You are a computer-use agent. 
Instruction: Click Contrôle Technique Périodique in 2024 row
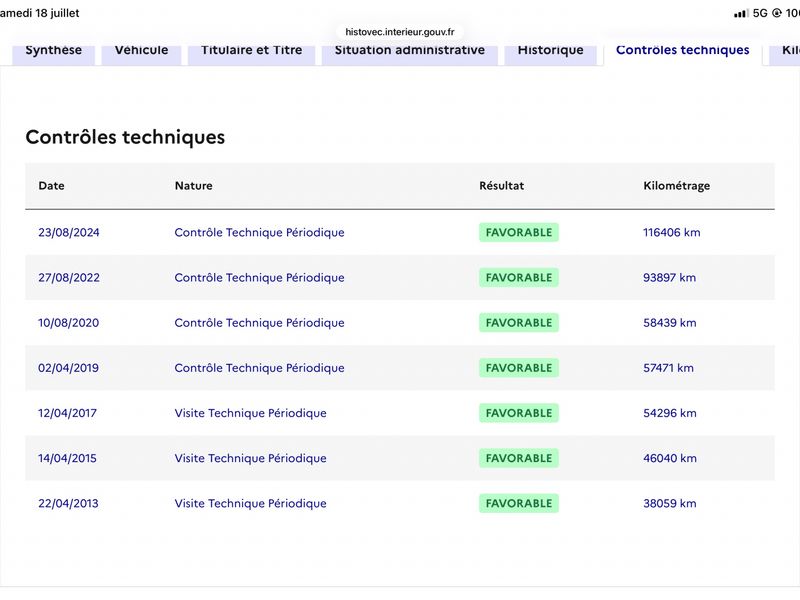click(x=259, y=233)
